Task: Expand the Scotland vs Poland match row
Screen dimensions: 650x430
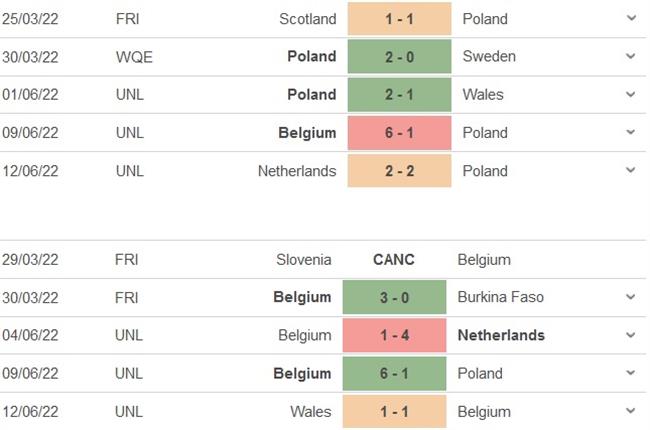Action: pos(630,18)
